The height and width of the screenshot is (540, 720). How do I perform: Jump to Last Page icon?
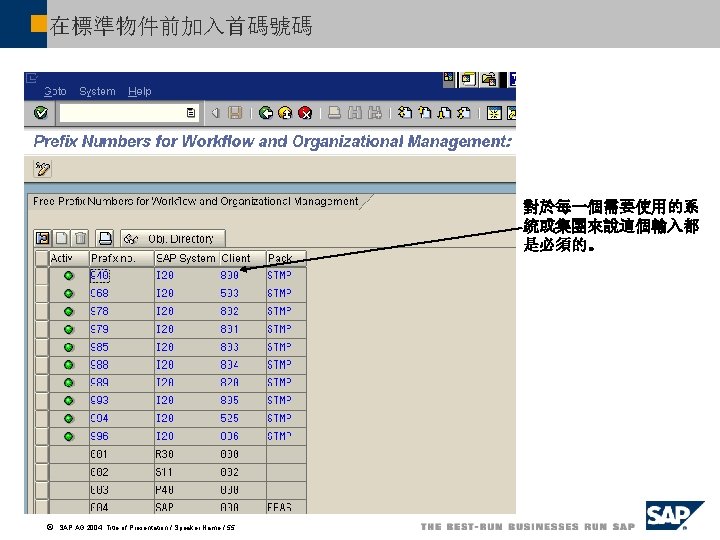point(464,112)
